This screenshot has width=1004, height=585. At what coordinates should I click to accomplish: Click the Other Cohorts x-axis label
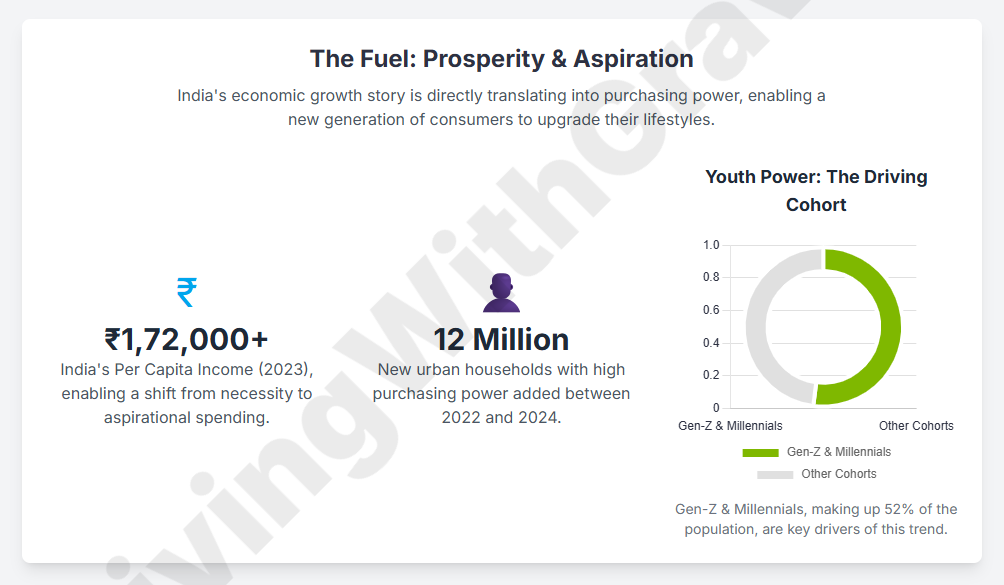coord(916,426)
